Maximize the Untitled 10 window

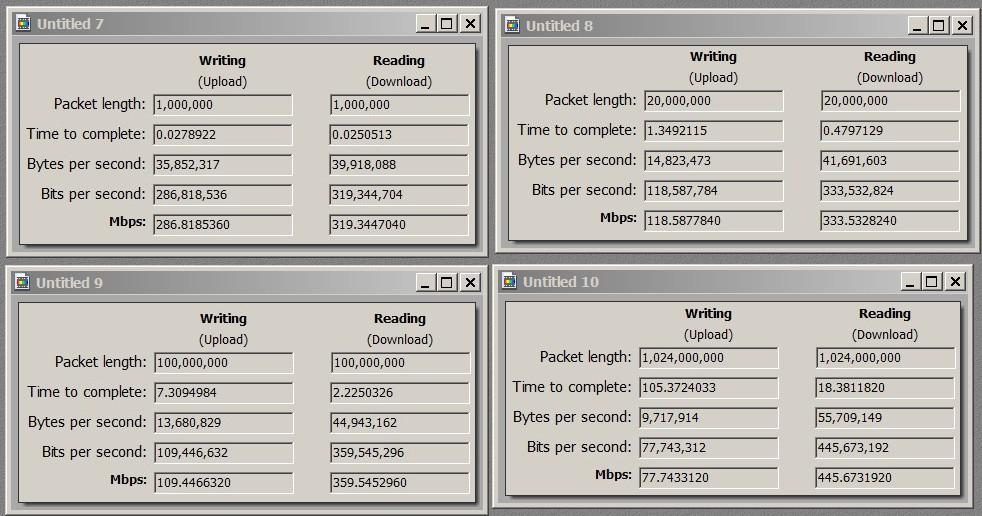[932, 282]
